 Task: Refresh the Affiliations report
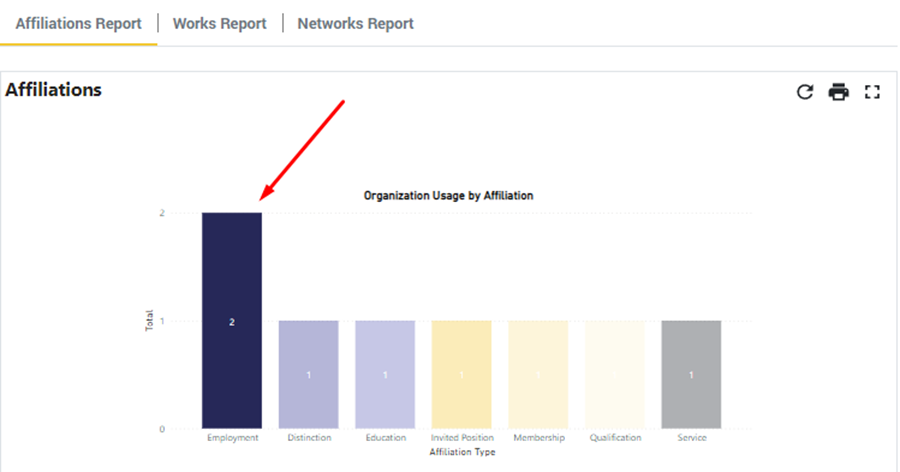coord(805,92)
